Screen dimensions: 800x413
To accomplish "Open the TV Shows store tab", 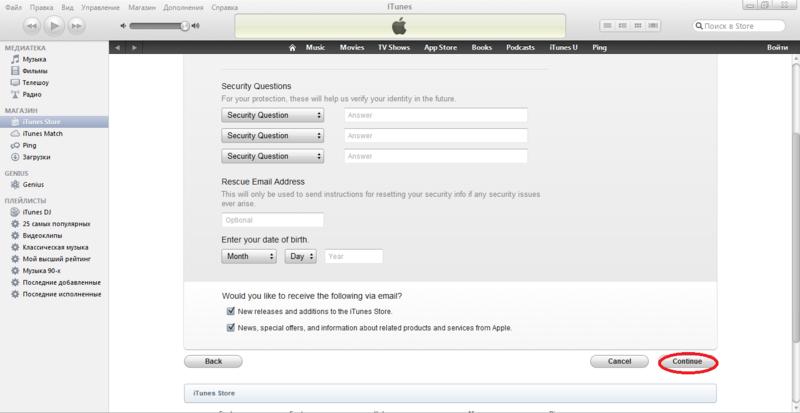I will tap(394, 47).
